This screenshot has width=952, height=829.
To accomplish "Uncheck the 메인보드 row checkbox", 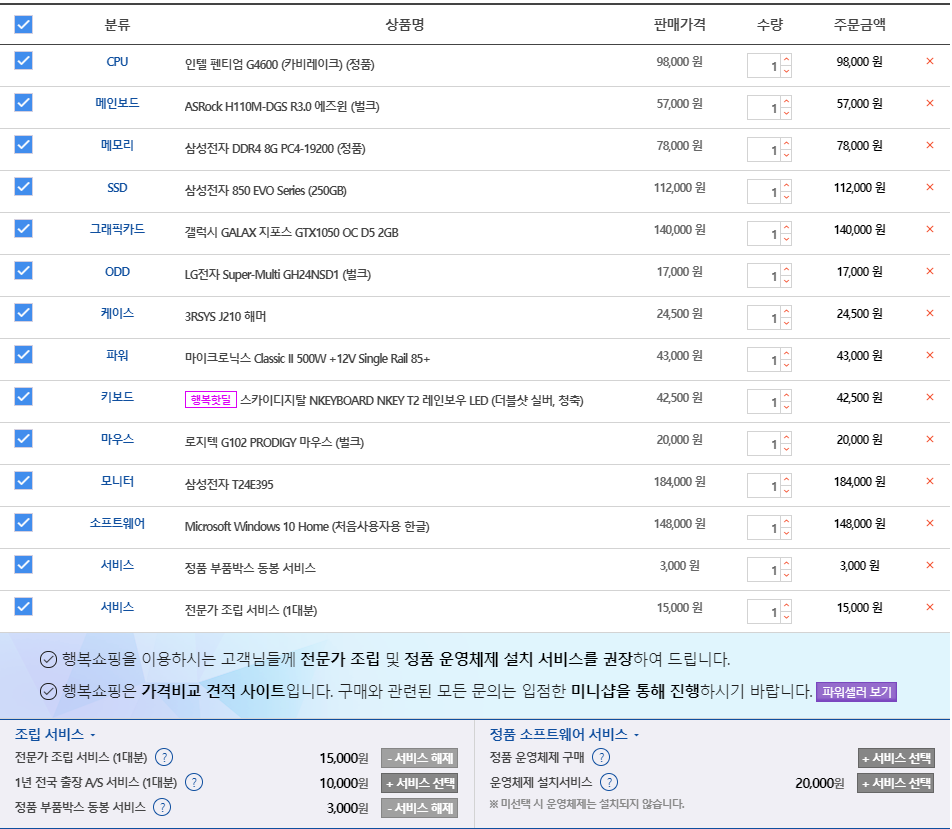I will pos(23,103).
